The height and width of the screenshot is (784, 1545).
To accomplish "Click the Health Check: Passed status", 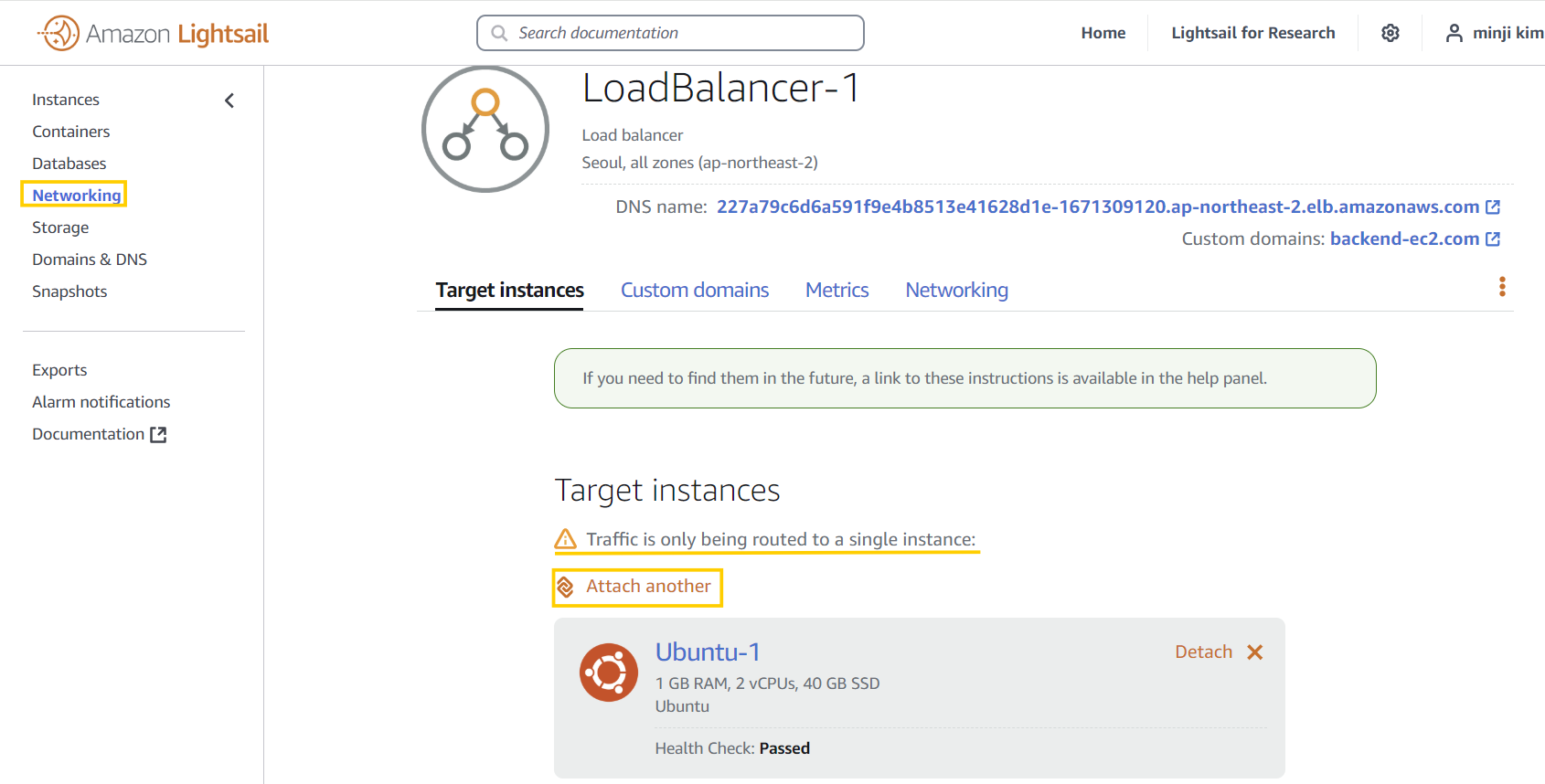I will point(732,748).
